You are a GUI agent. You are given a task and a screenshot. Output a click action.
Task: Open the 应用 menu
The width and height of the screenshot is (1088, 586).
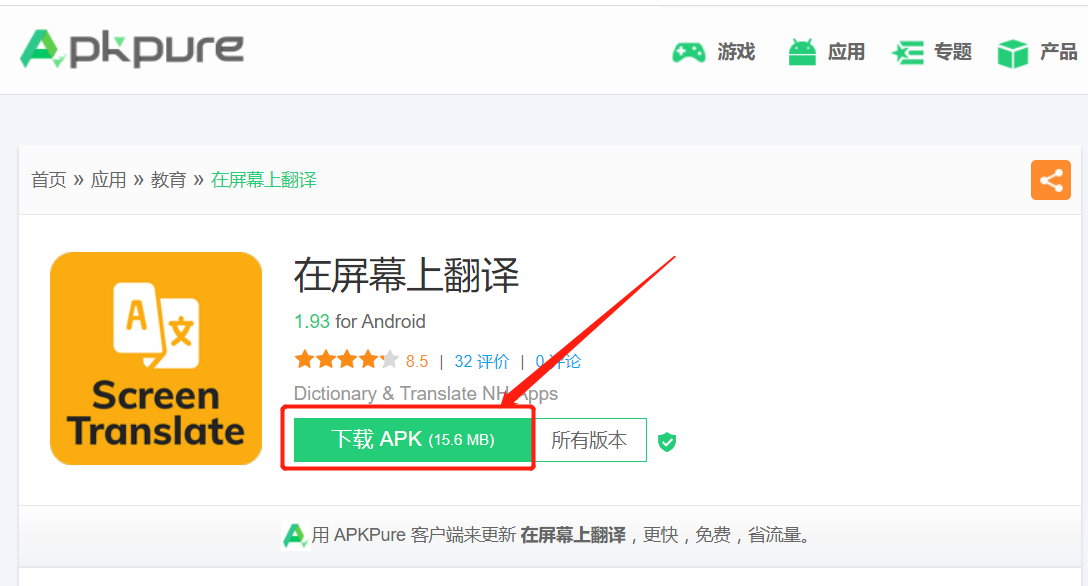click(846, 52)
